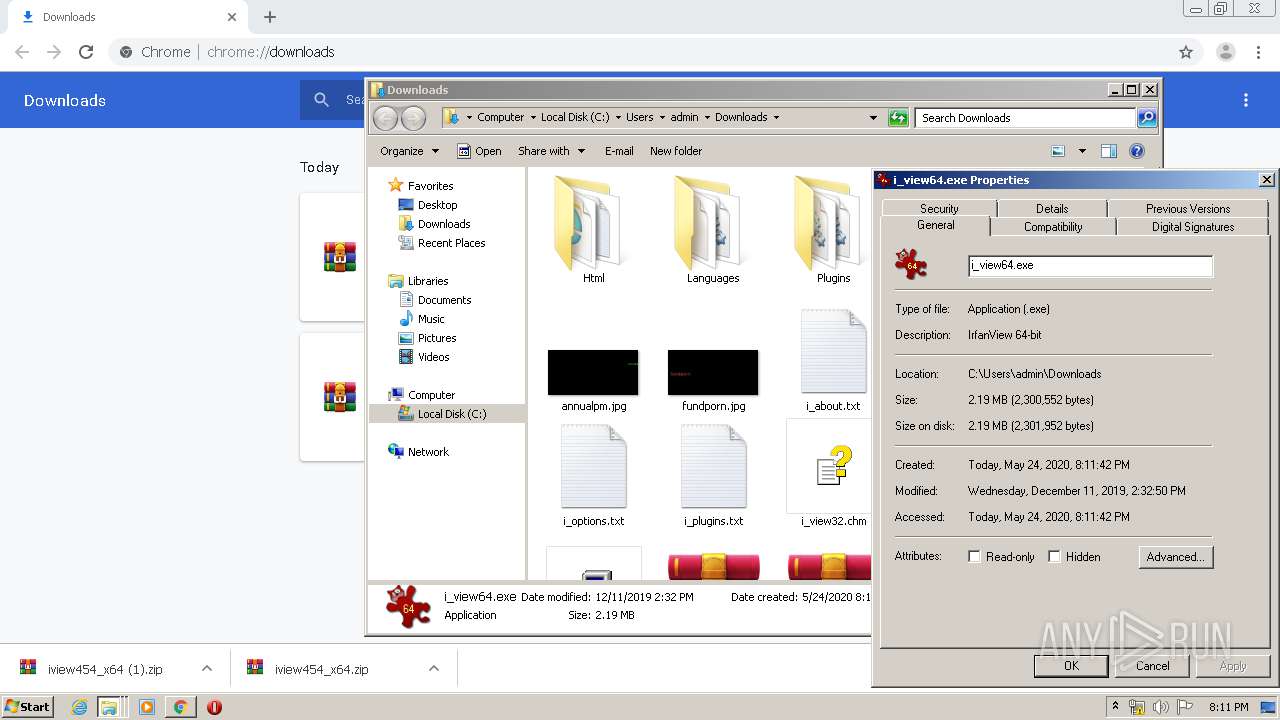1280x720 pixels.
Task: Click the Change your view icon
Action: pos(1058,151)
